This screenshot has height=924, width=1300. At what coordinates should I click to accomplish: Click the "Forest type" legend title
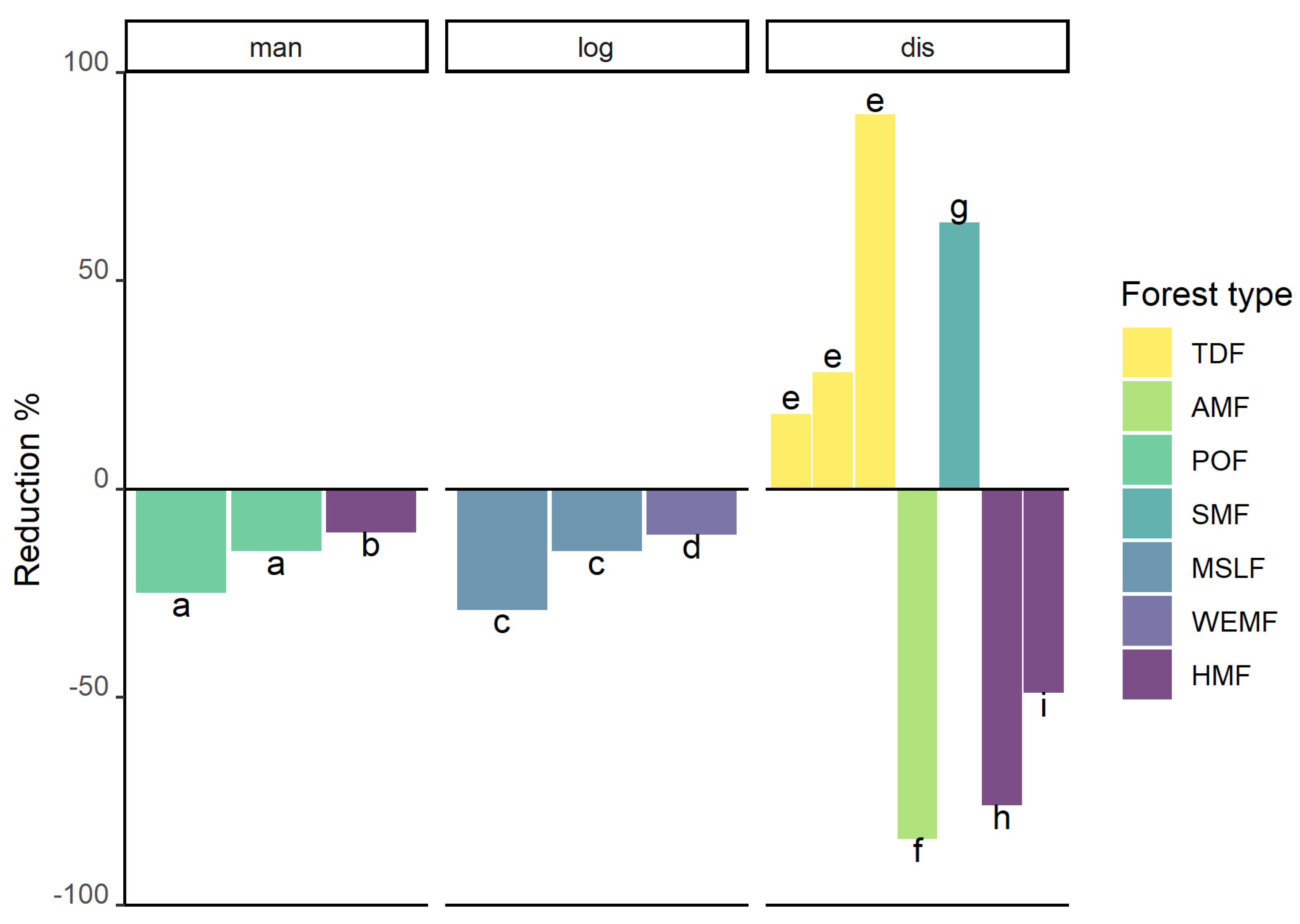[1206, 294]
